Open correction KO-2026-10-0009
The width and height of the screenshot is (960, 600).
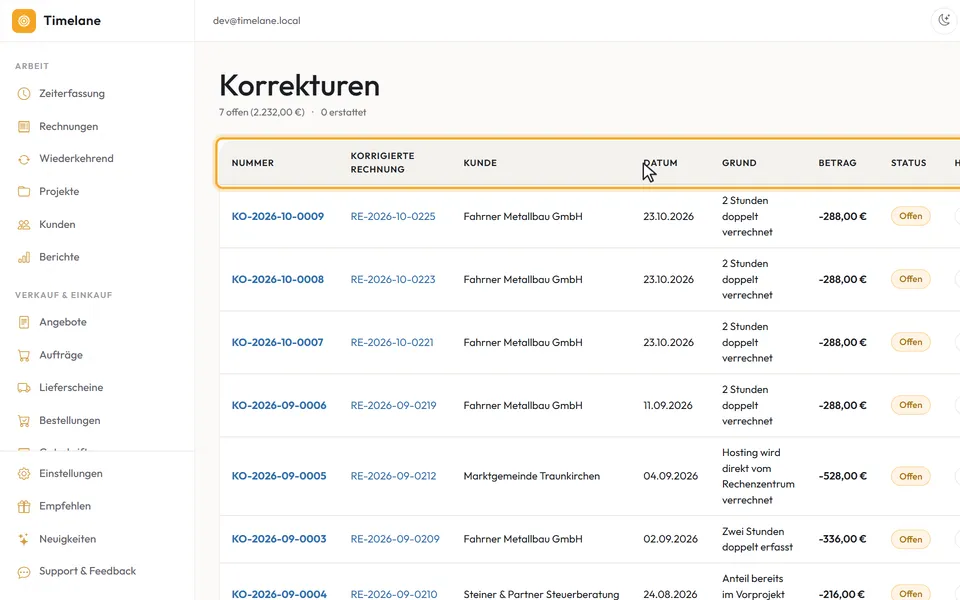click(x=277, y=216)
